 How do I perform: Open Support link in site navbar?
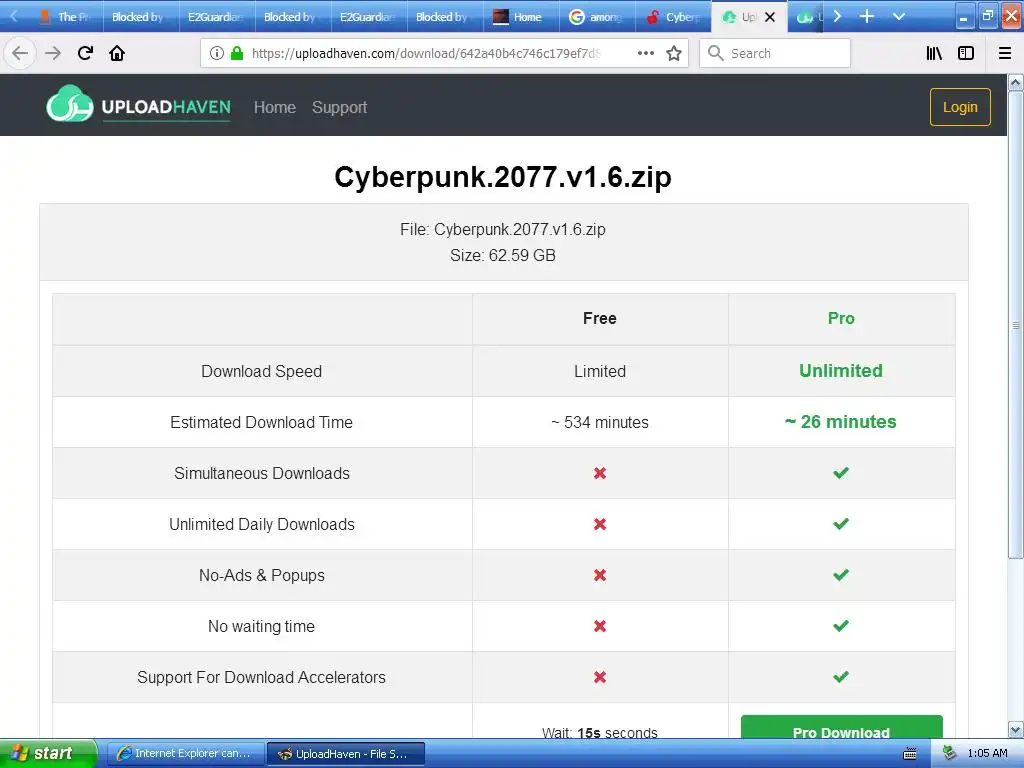tap(340, 107)
